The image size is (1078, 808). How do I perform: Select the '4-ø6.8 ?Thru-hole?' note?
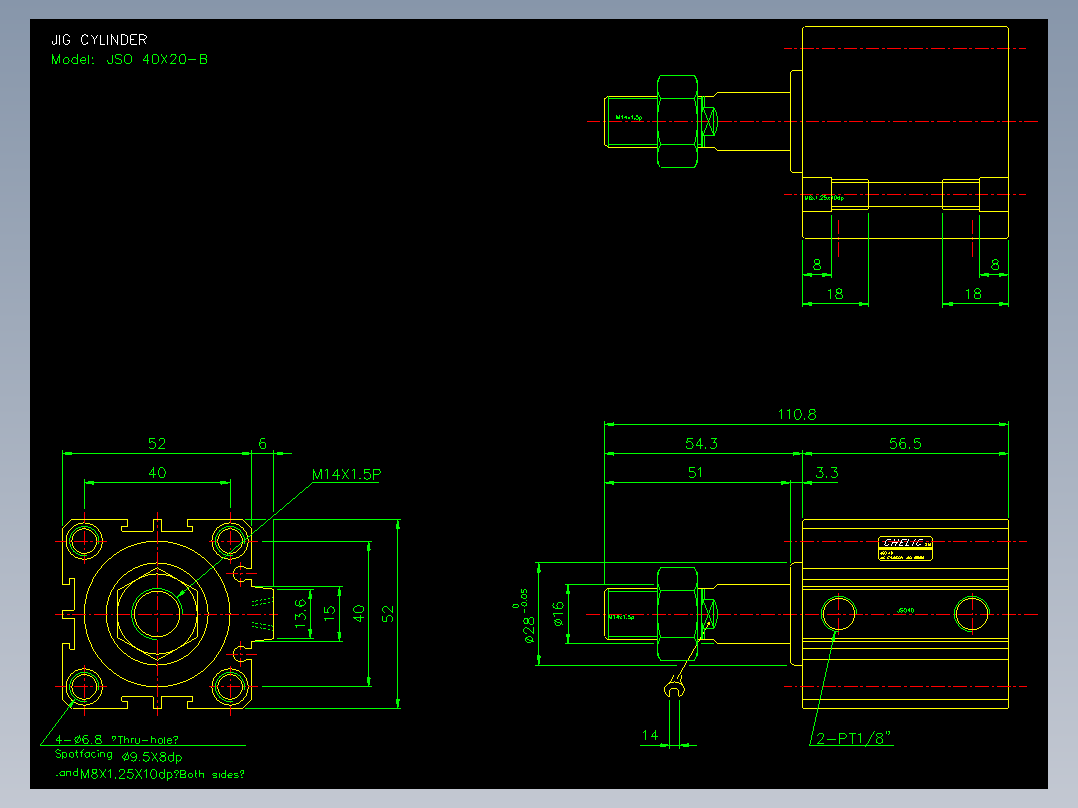tap(117, 740)
